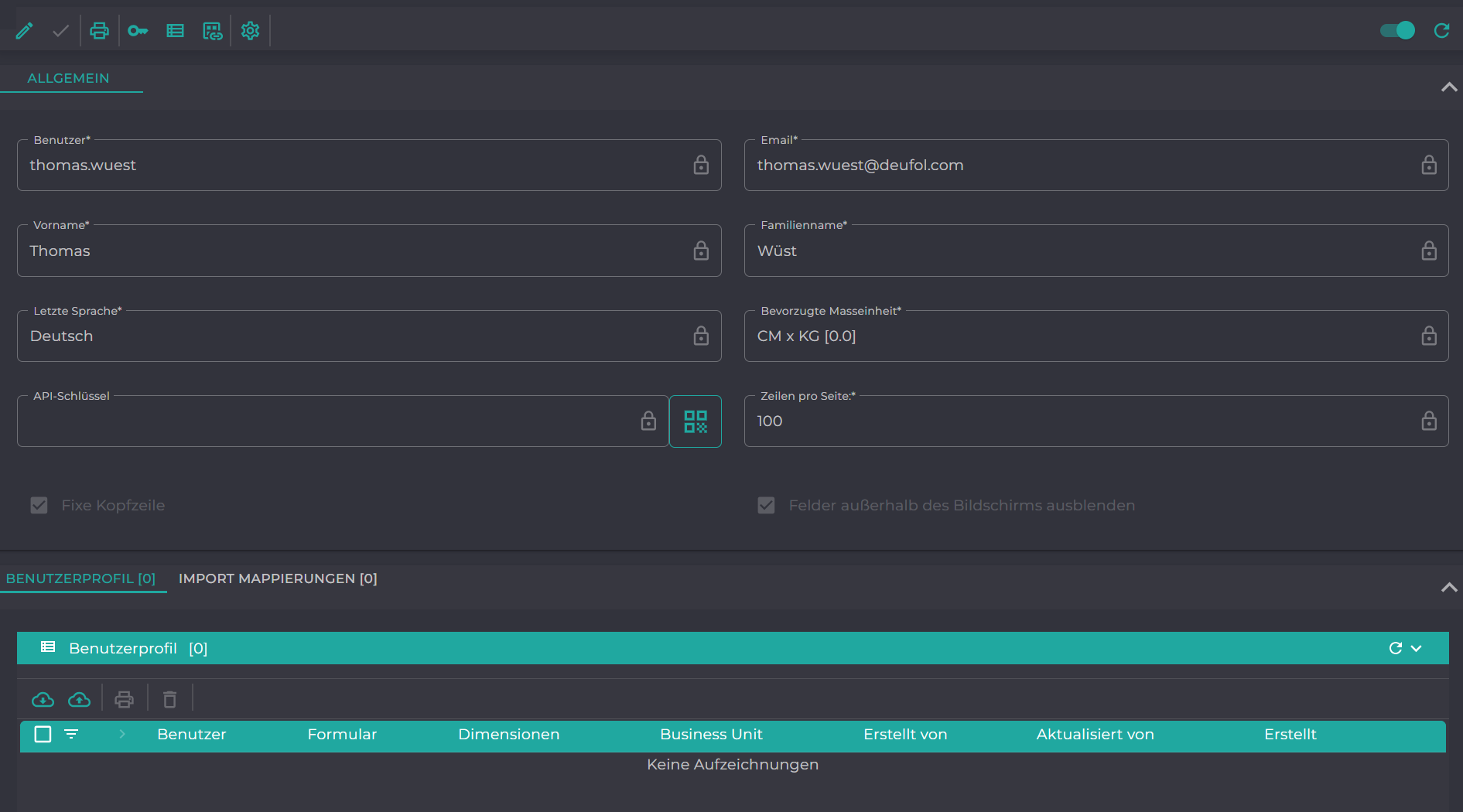Select the BENUTZERPROFIL [0] tab

click(x=80, y=578)
